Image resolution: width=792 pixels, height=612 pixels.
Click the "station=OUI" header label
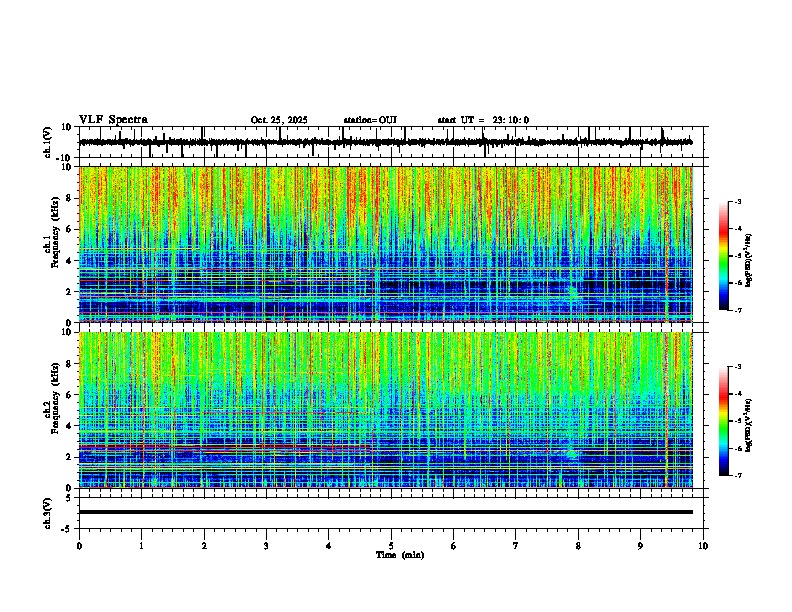point(370,120)
